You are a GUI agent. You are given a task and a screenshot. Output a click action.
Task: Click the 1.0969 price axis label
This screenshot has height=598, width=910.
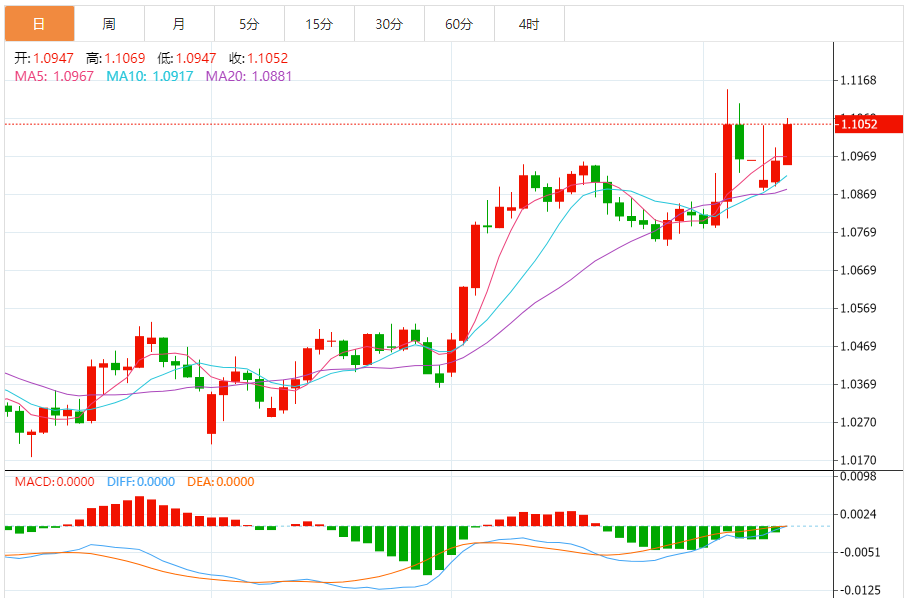[x=858, y=156]
